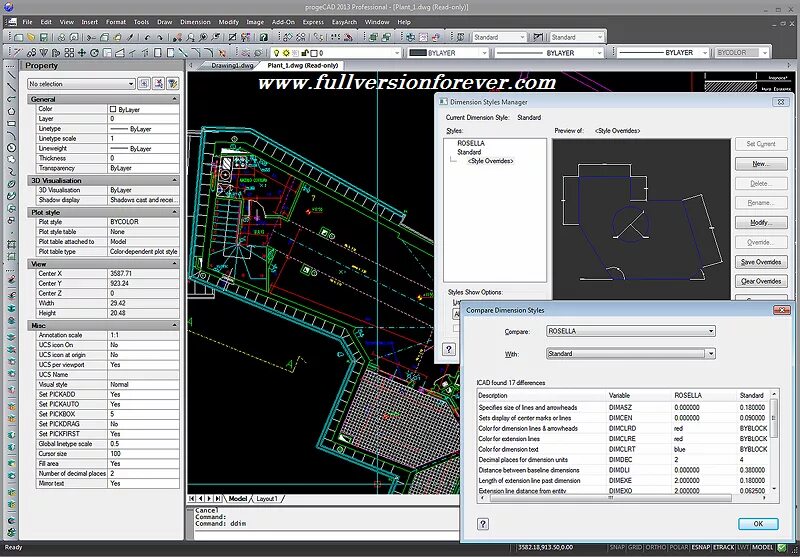
Task: Toggle ETRACK in status bar
Action: tap(723, 547)
